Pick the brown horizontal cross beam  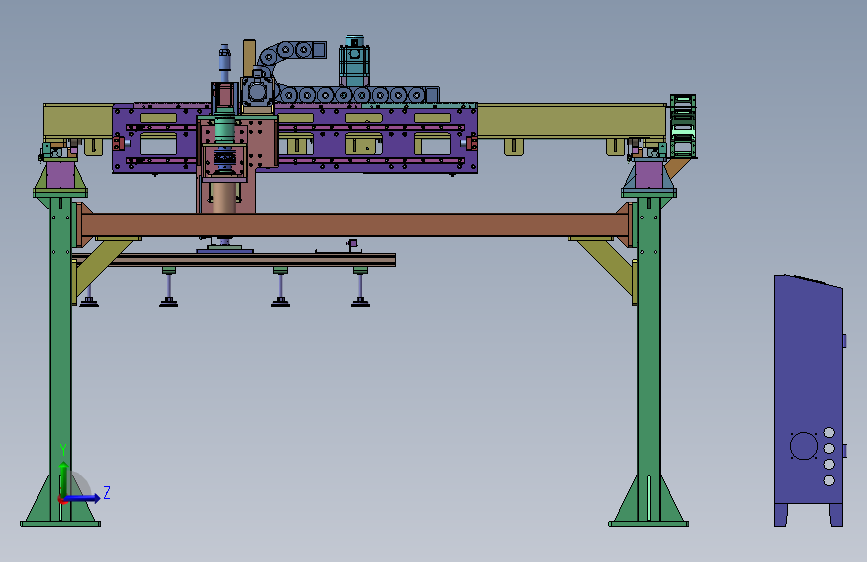pos(355,225)
